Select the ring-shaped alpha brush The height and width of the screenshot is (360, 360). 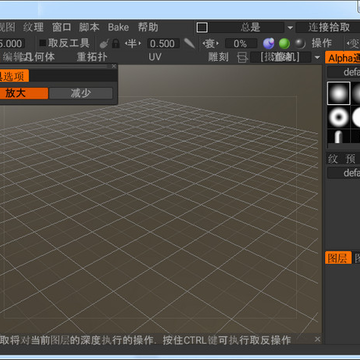339,117
